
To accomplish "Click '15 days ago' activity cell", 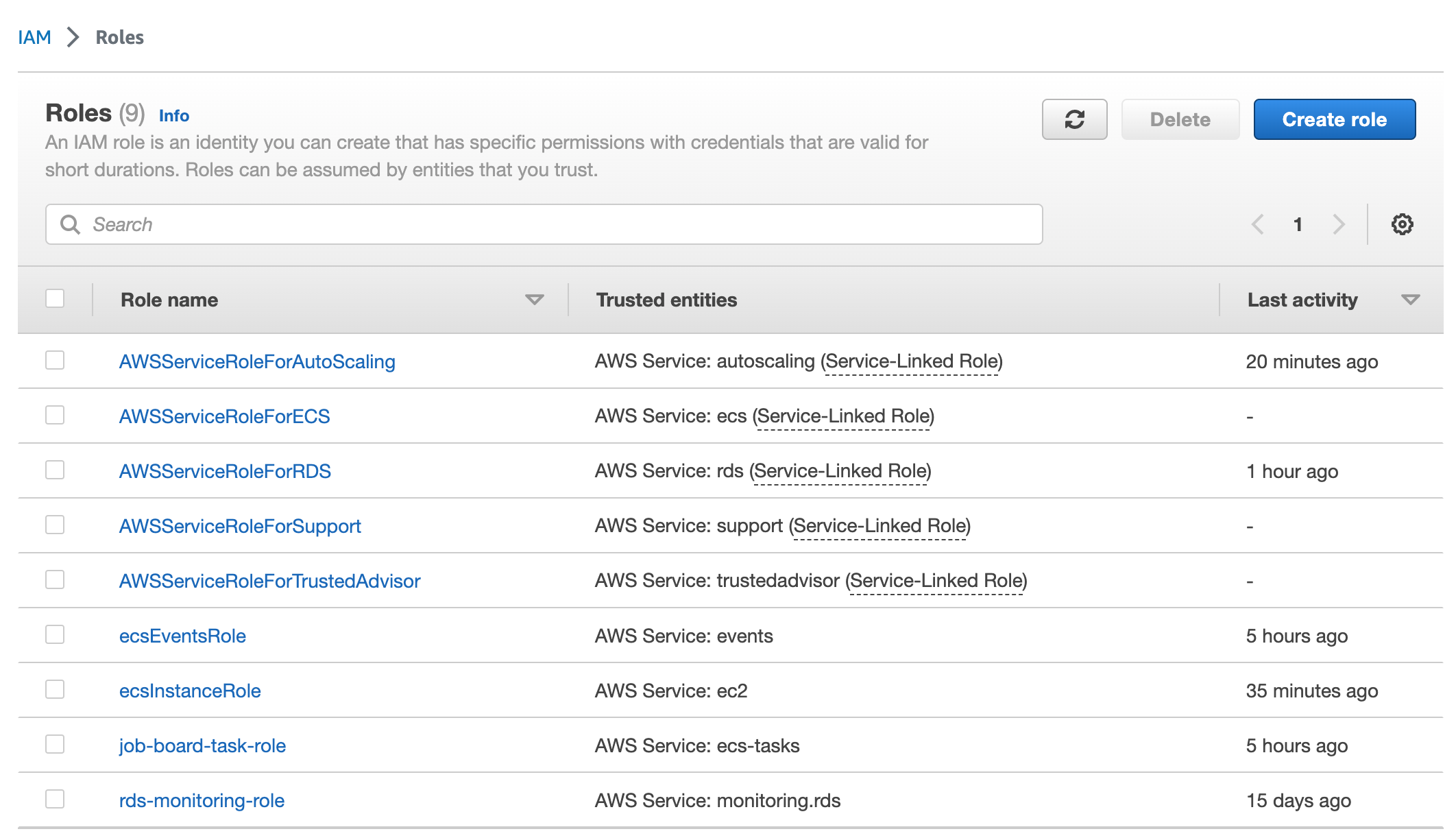I will pos(1298,800).
